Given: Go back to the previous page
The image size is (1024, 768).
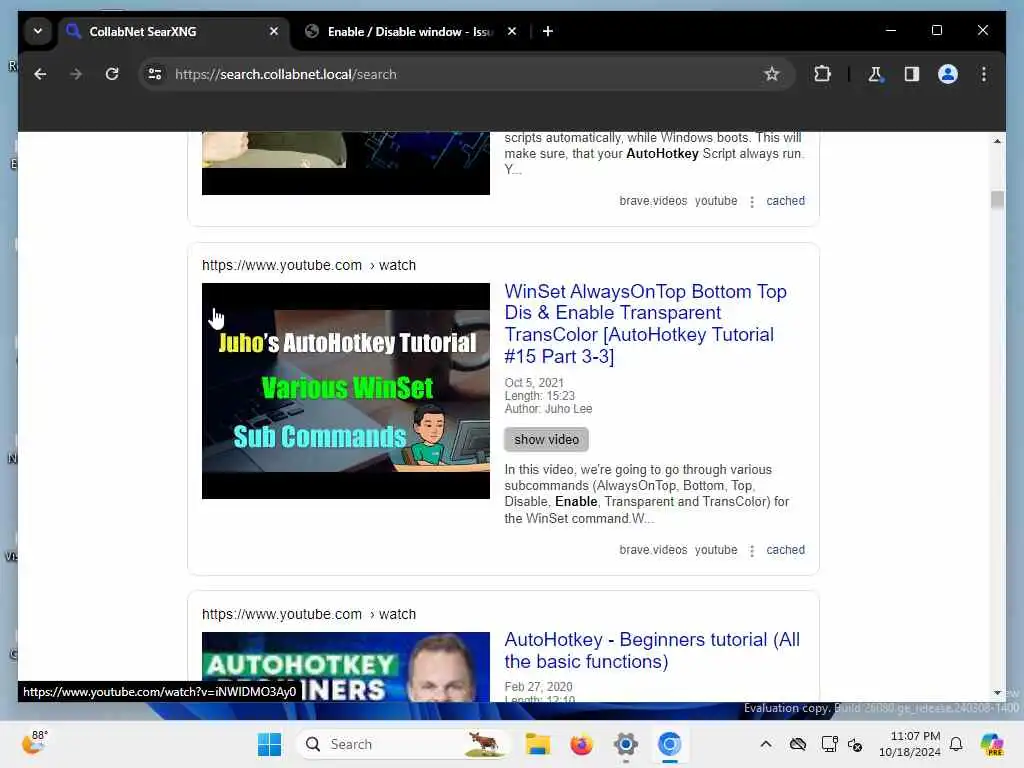Looking at the screenshot, I should tap(40, 74).
